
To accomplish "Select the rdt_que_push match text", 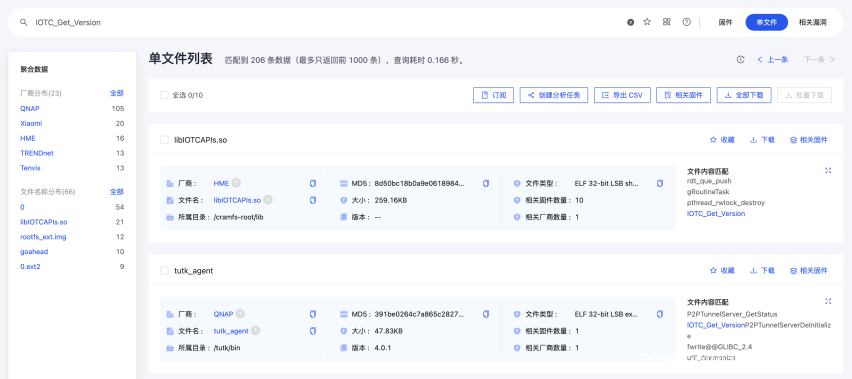I will click(x=709, y=181).
